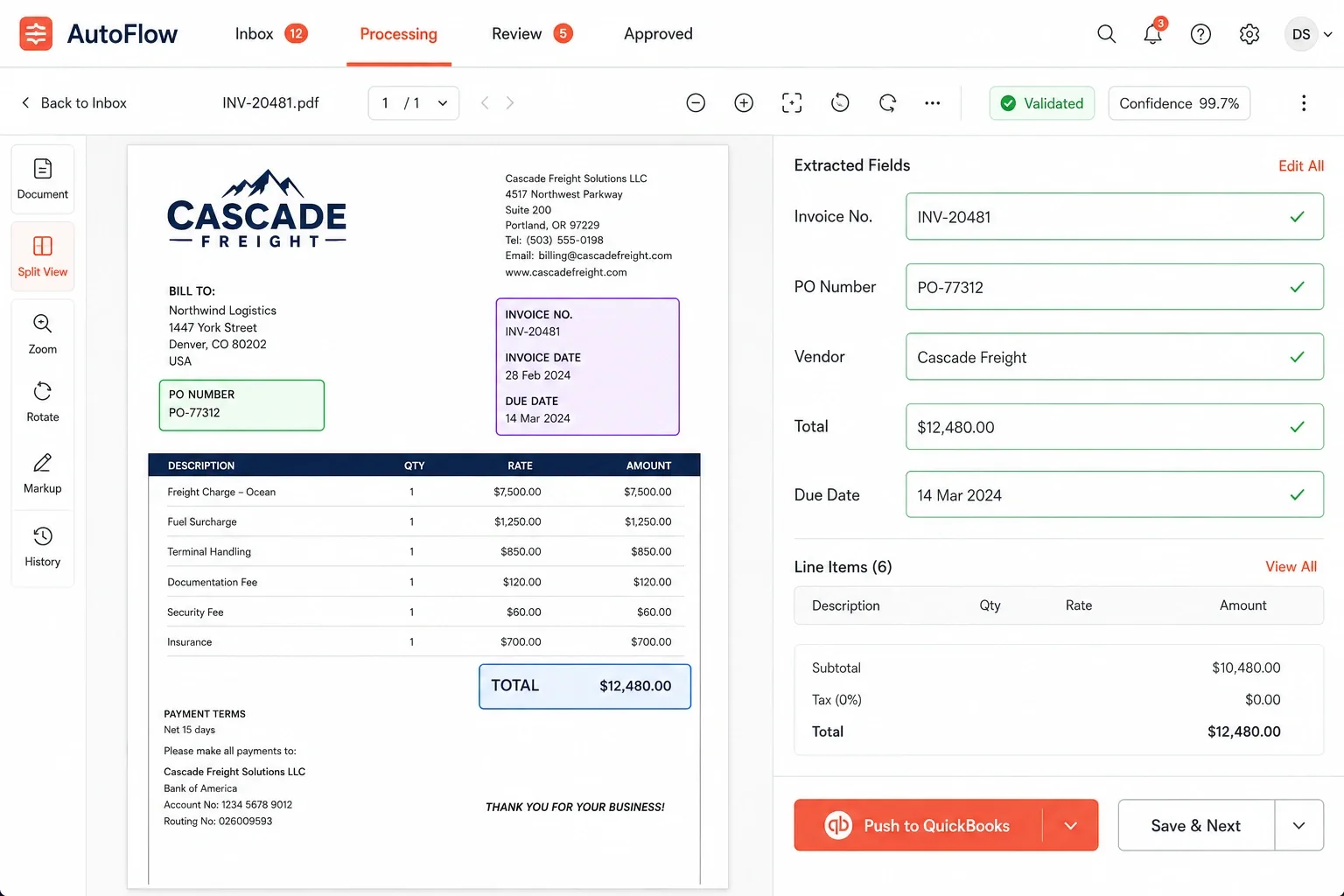Screen dimensions: 1344x896
Task: Click the AutoFlow logo icon
Action: pos(36,34)
